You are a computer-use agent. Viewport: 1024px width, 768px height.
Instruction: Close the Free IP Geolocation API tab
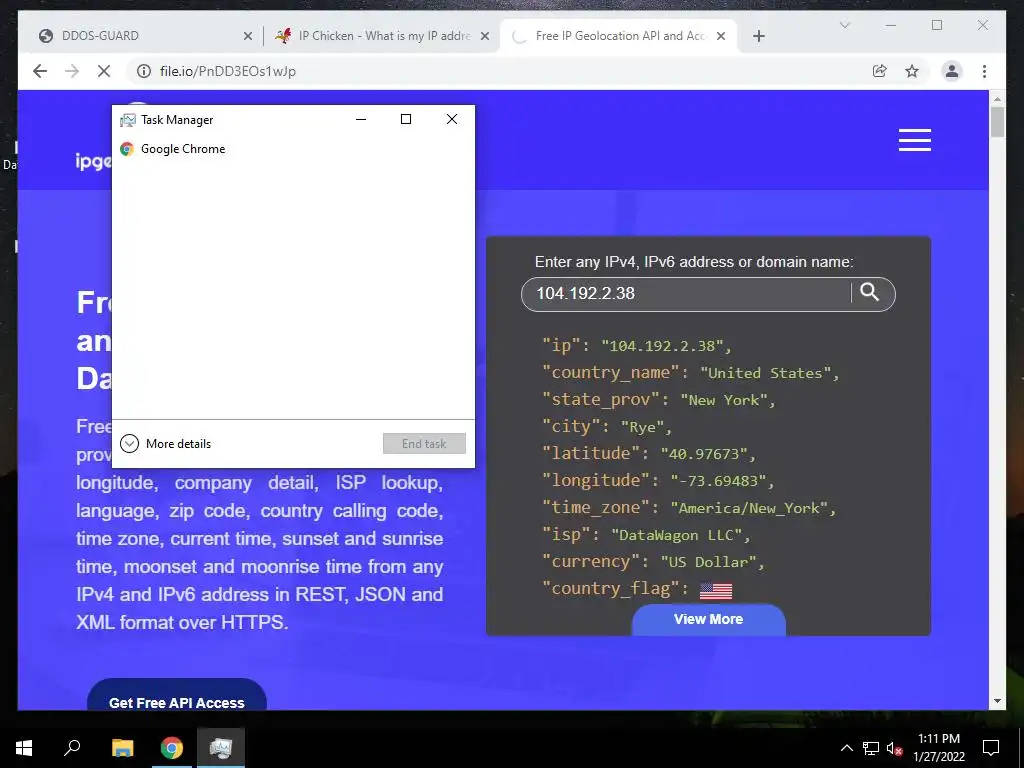[x=721, y=36]
